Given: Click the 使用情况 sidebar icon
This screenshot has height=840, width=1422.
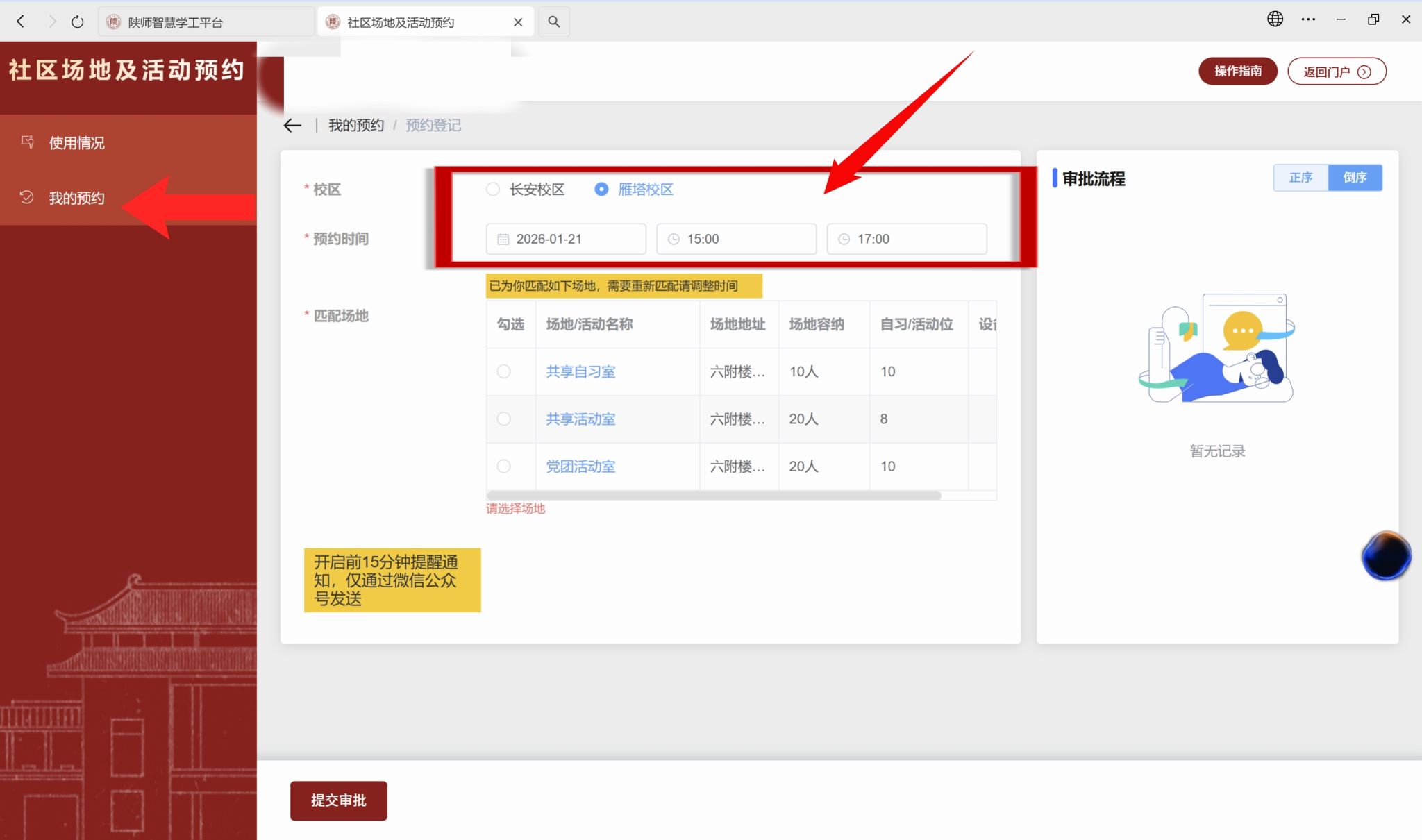Looking at the screenshot, I should coord(27,142).
